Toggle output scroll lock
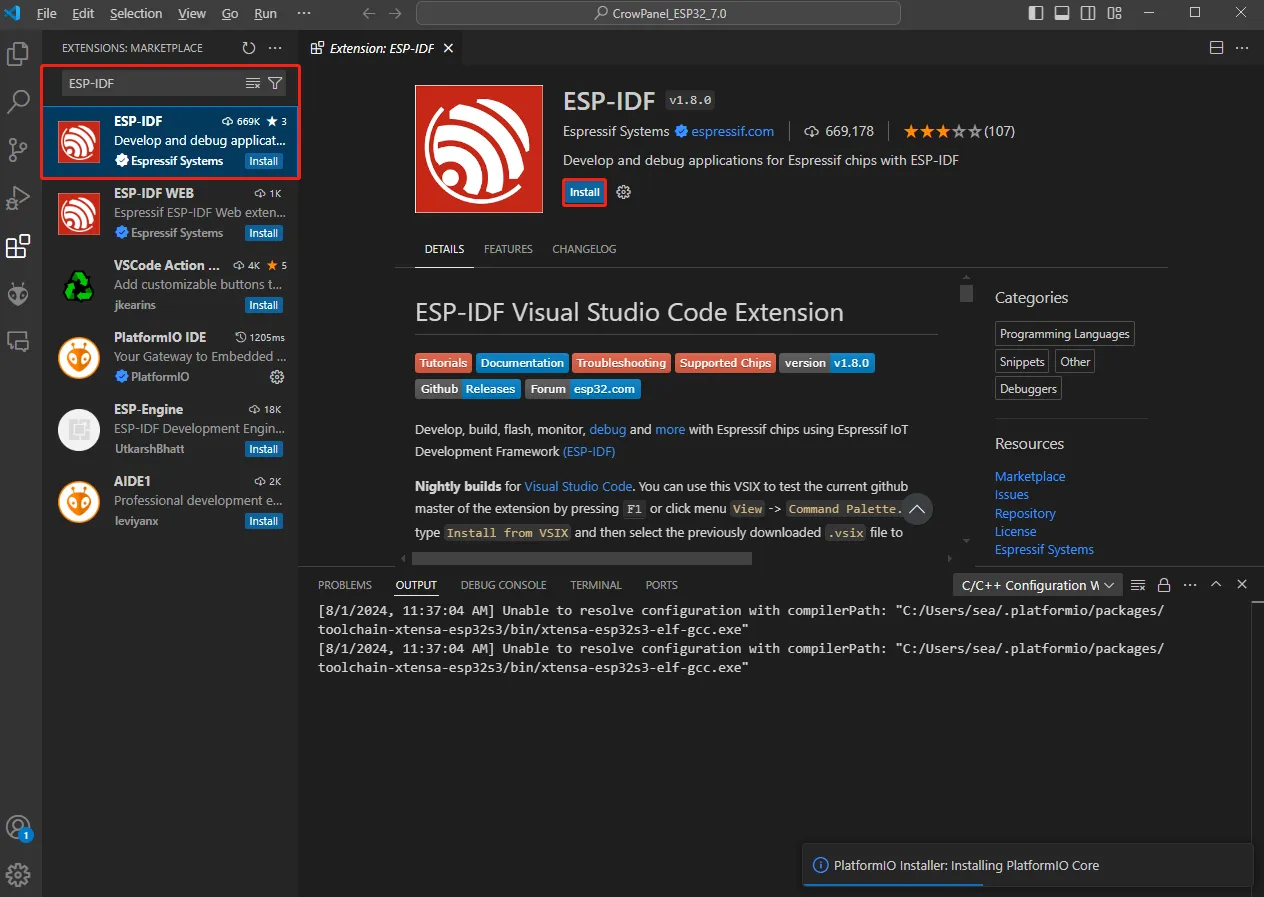This screenshot has width=1264, height=897. [1164, 585]
